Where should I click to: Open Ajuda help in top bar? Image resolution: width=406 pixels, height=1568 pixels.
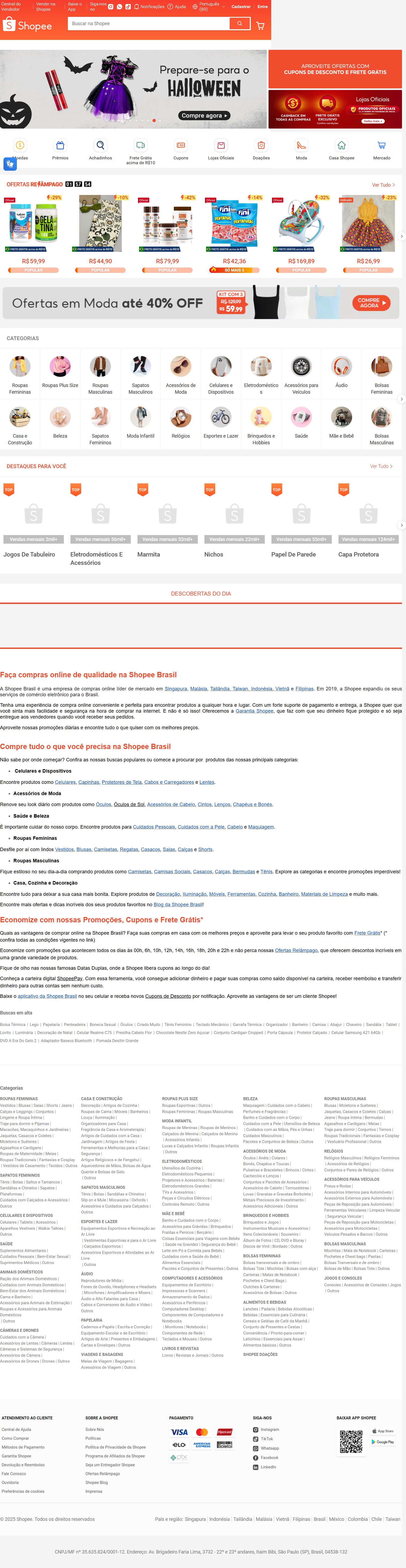click(177, 7)
